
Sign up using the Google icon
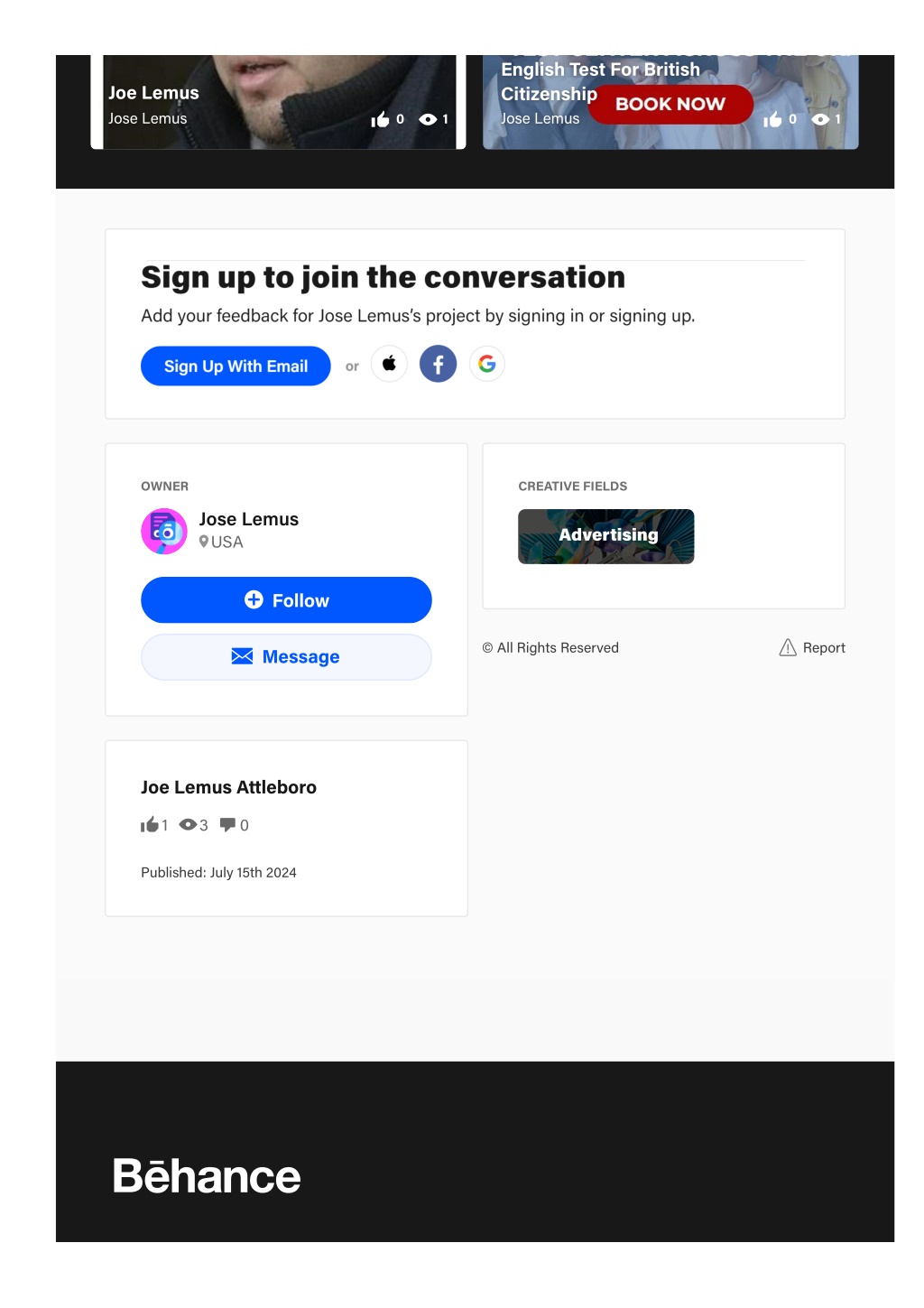point(486,364)
